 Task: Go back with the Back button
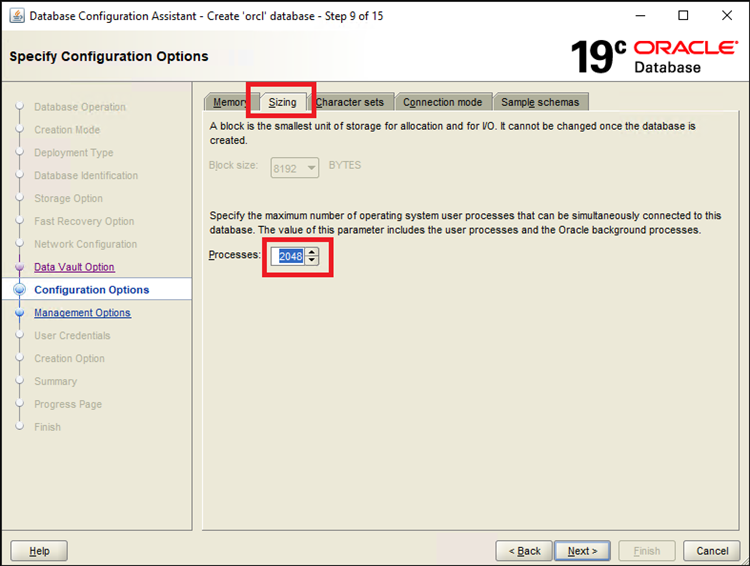(524, 551)
